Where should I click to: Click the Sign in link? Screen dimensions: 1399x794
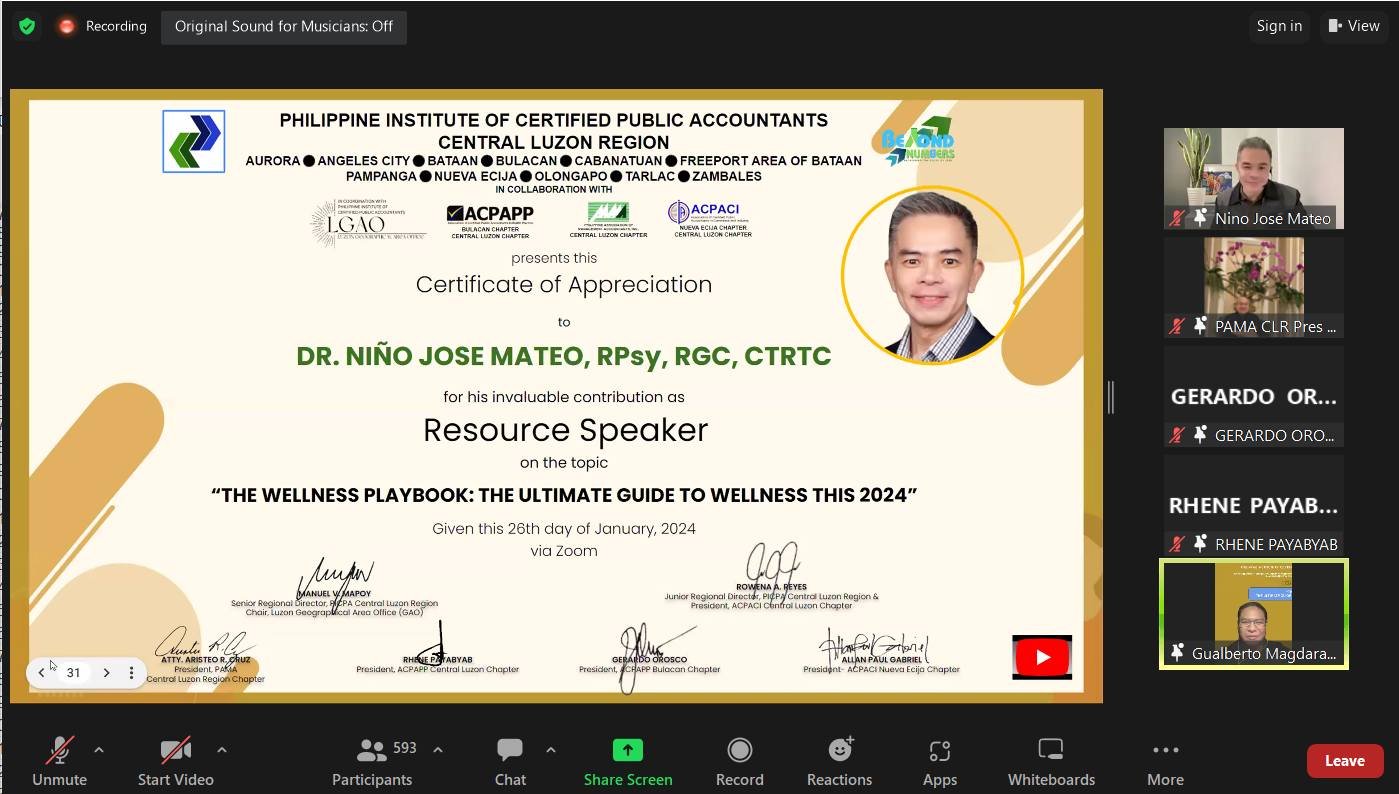tap(1279, 26)
